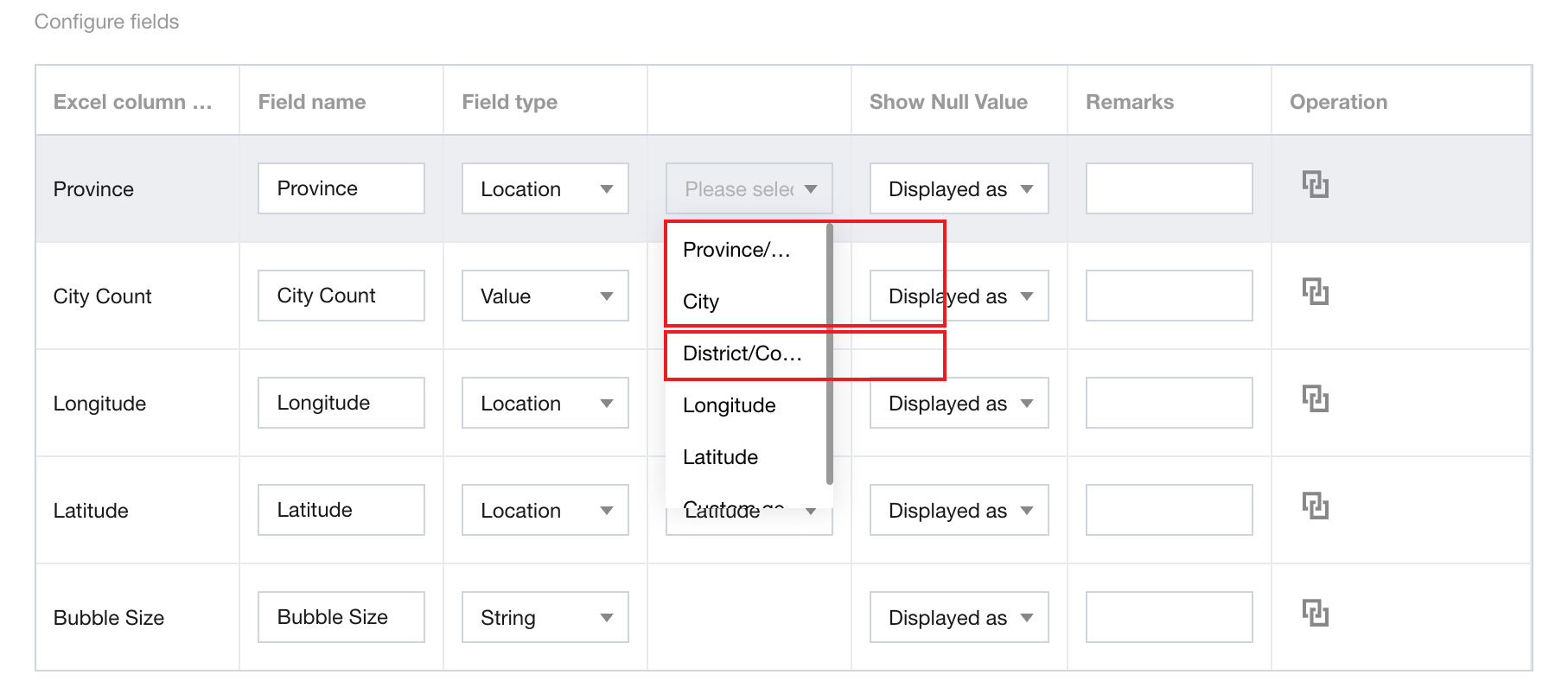
Task: Click the Remarks input for Longitude row
Action: [x=1169, y=404]
